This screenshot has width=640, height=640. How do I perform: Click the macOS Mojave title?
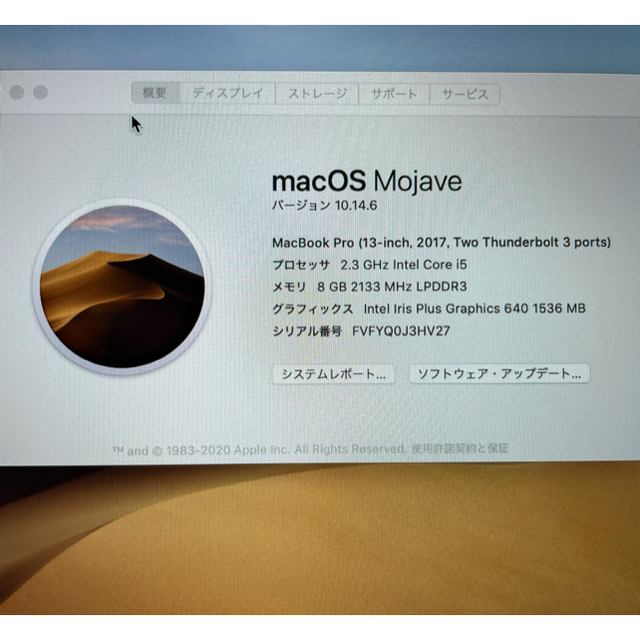(367, 181)
